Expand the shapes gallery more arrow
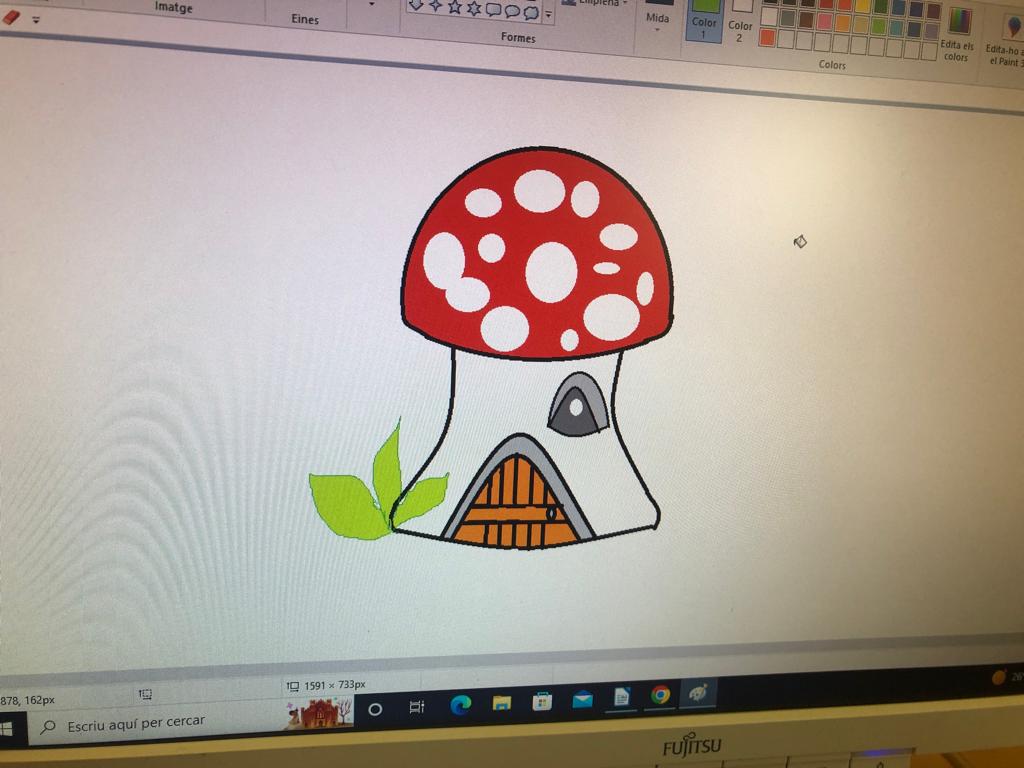Viewport: 1024px width, 768px height. (x=548, y=14)
